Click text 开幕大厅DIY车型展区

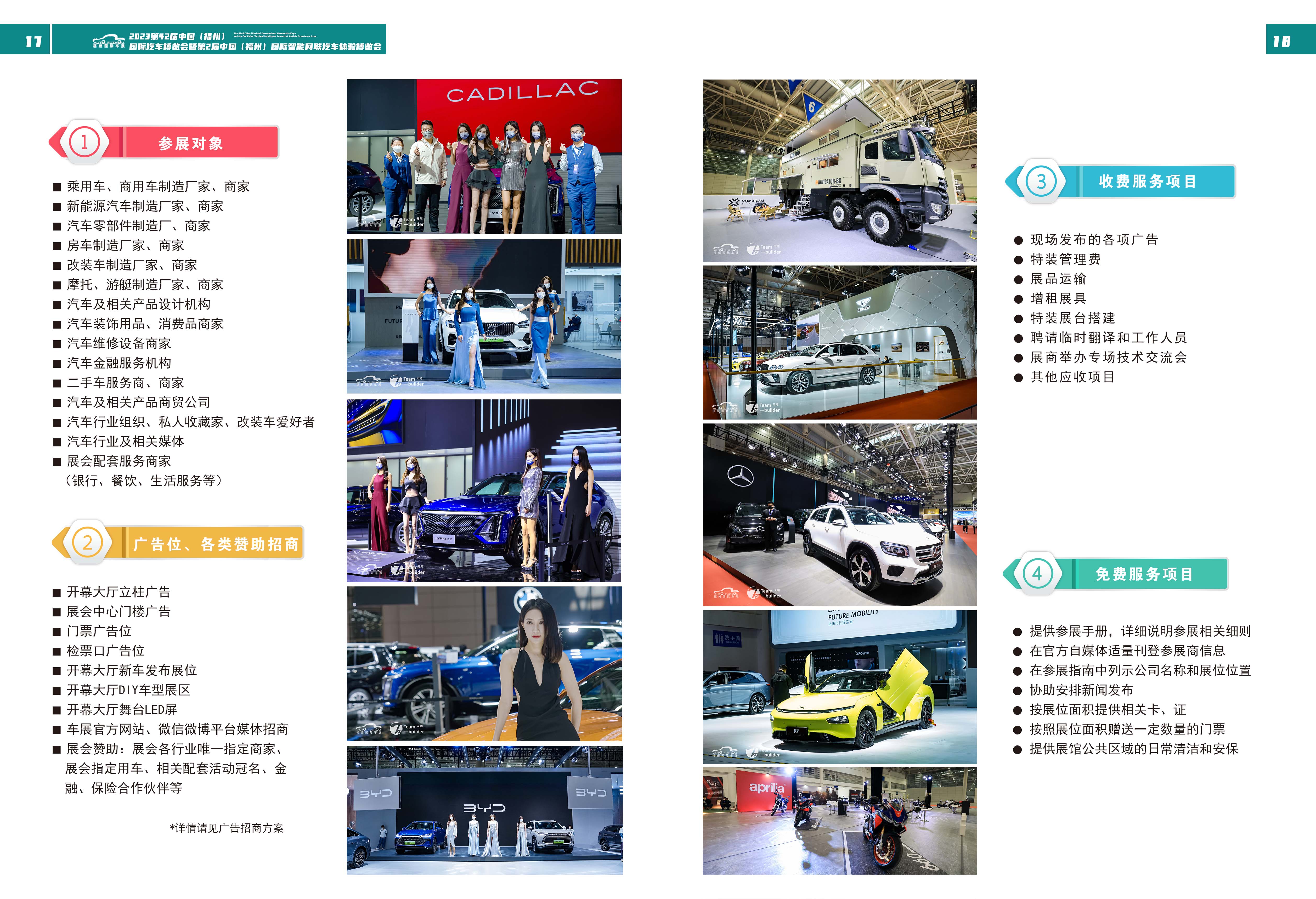[128, 690]
